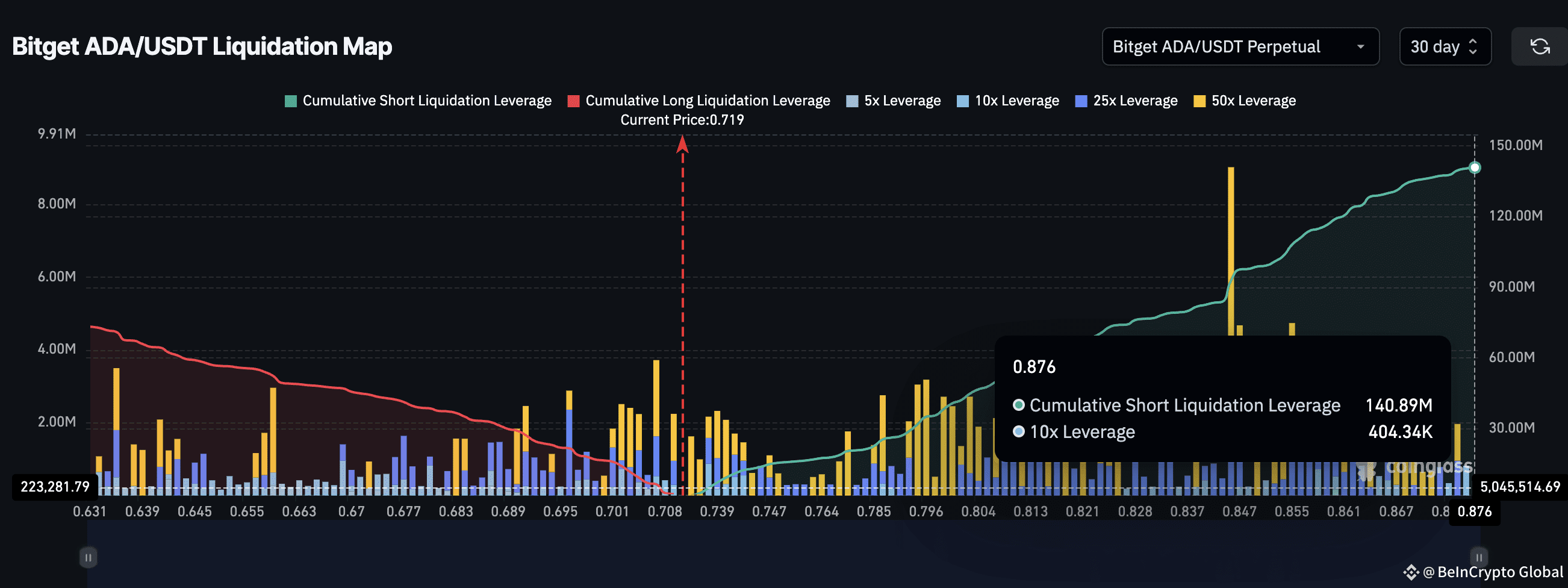This screenshot has height=588, width=1568.
Task: Click the '140.89M' tooltip value
Action: click(1399, 405)
